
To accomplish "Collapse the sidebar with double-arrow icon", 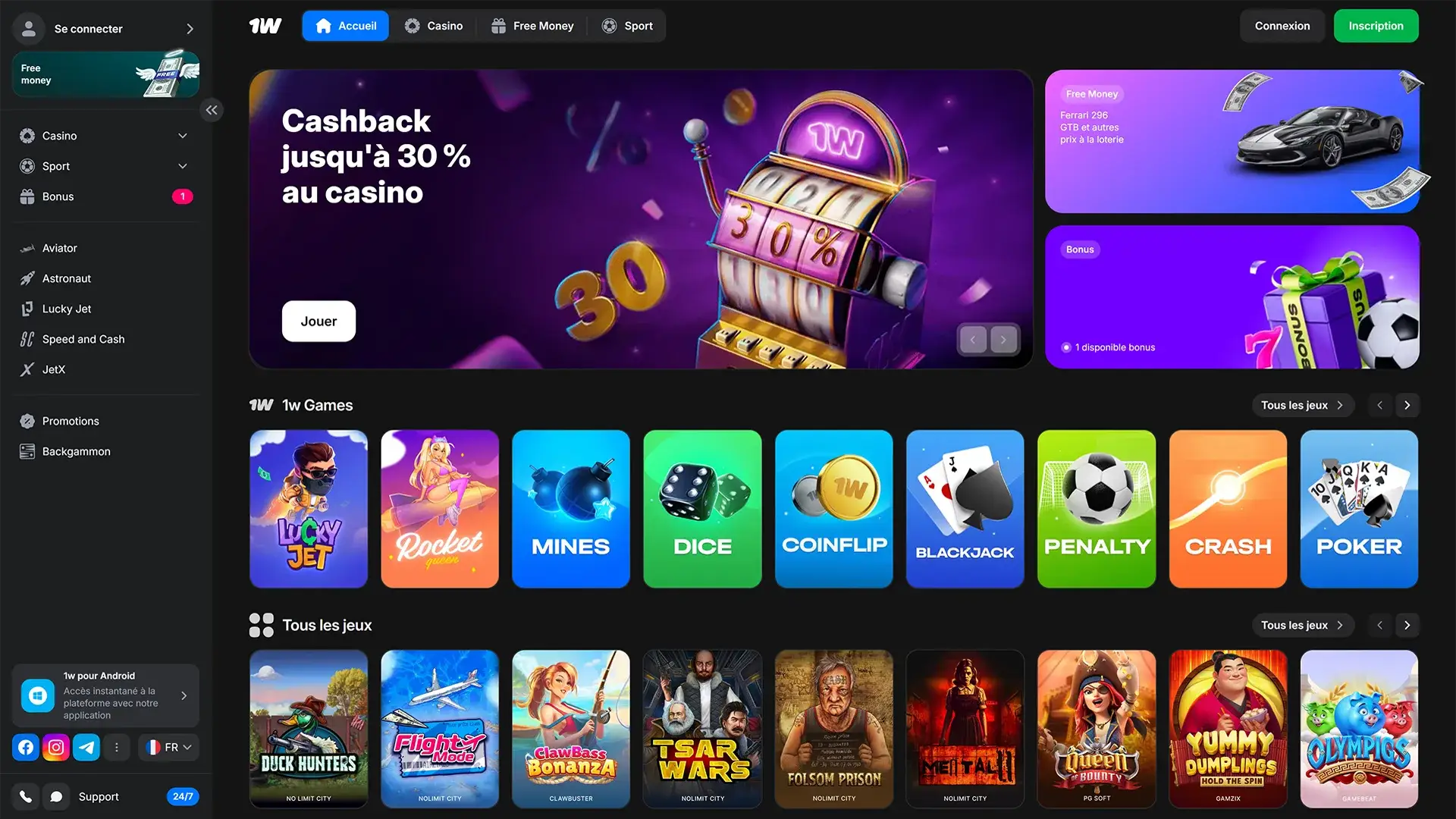I will click(212, 110).
